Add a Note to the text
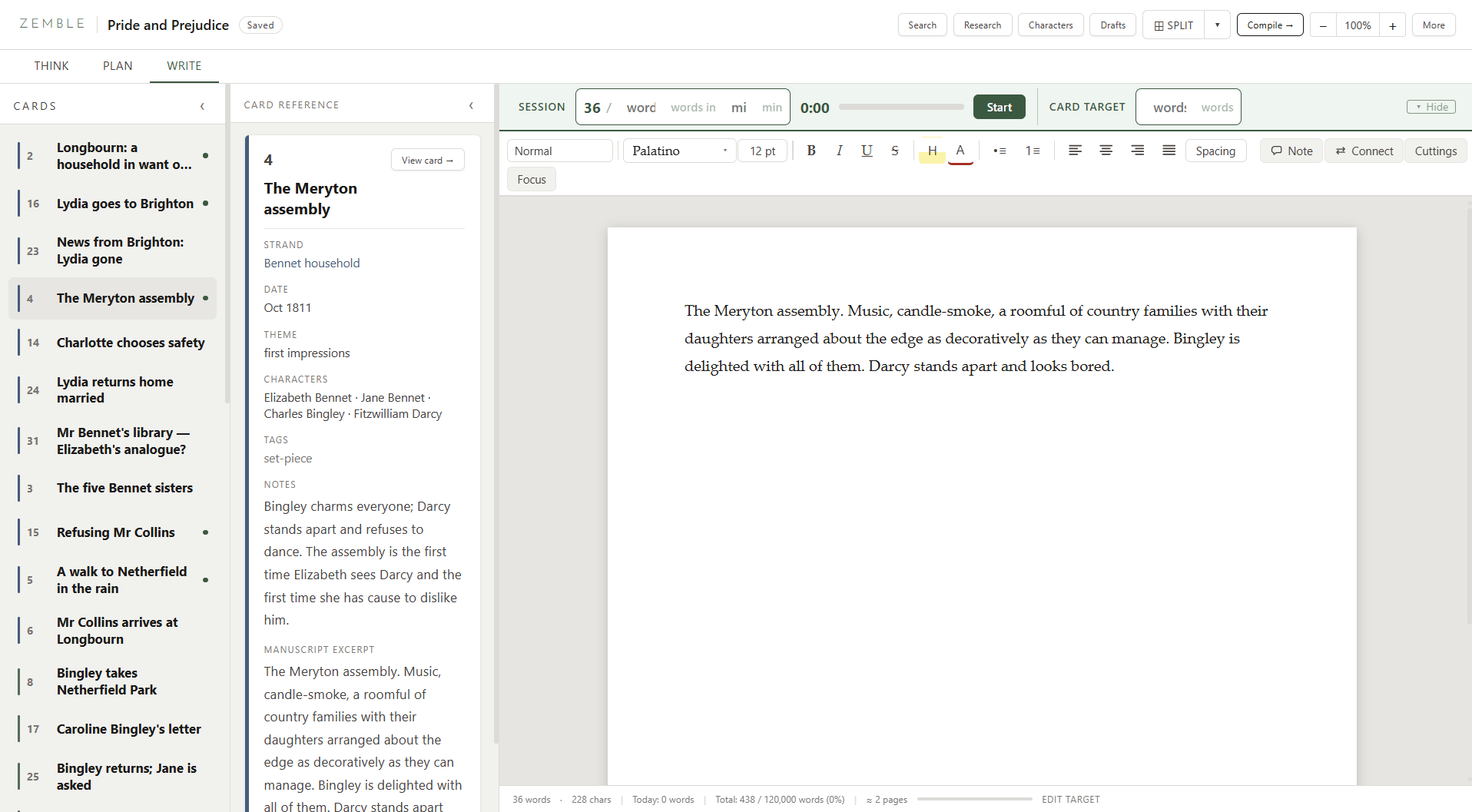The width and height of the screenshot is (1472, 812). click(x=1291, y=151)
